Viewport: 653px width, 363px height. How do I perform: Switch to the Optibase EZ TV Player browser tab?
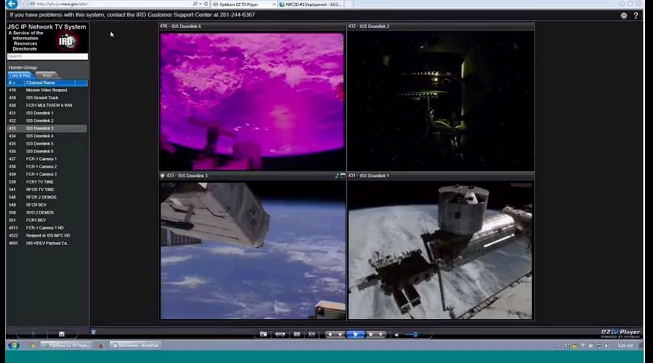tap(243, 5)
